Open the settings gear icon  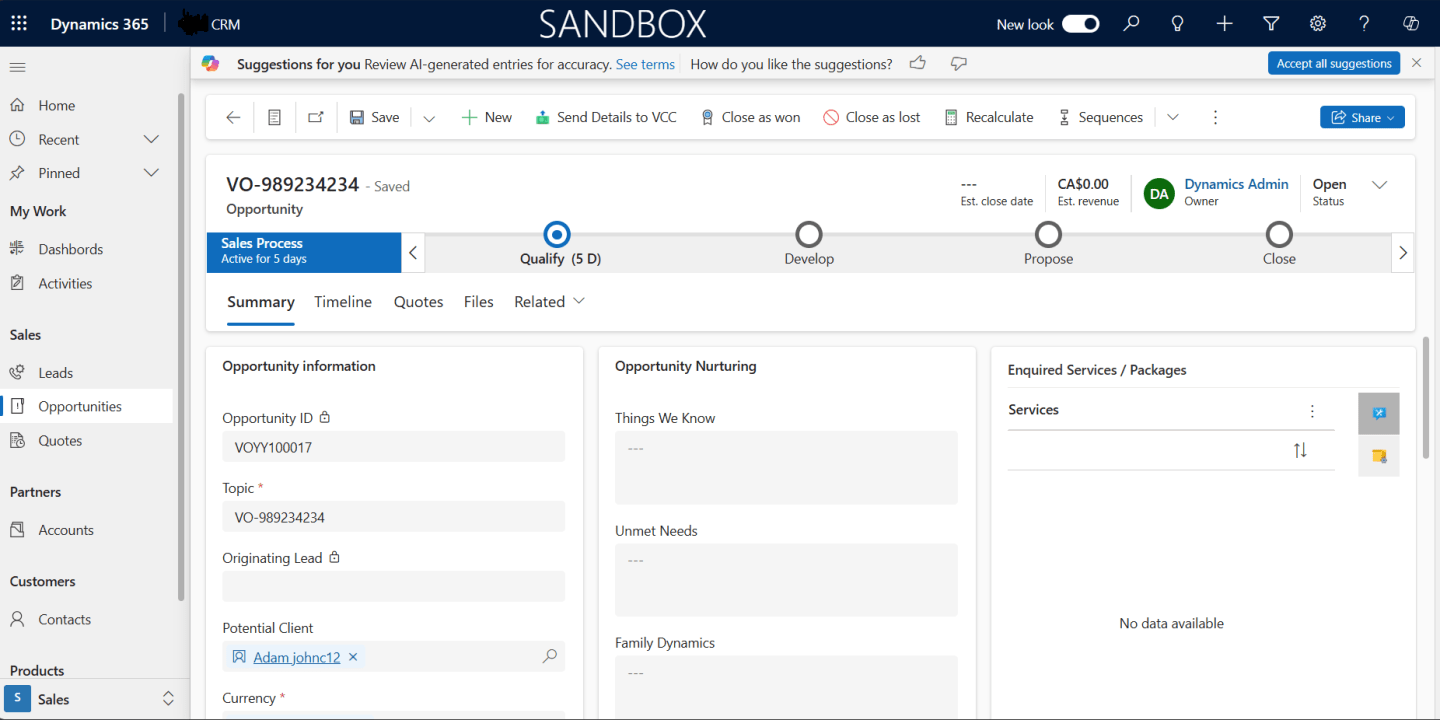[1318, 24]
